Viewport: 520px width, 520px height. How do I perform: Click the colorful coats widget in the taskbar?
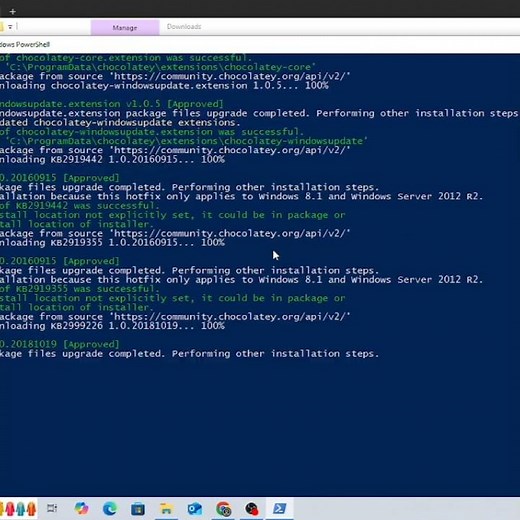click(x=19, y=509)
